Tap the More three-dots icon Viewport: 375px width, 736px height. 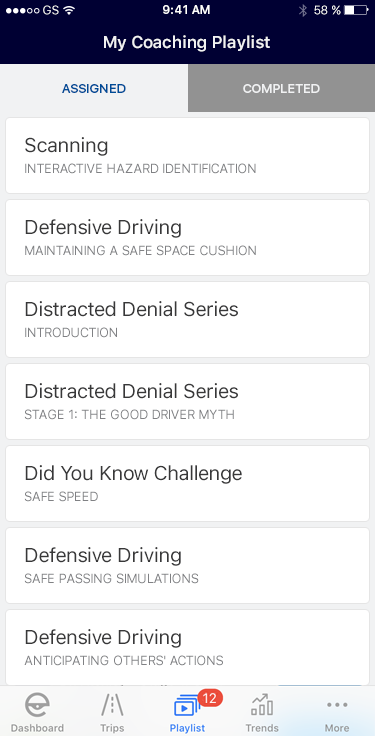coord(337,705)
